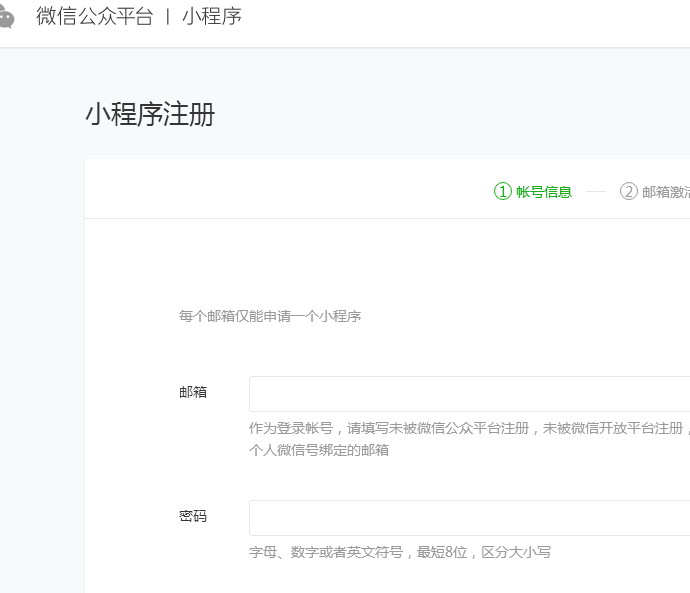Select step 2 邮箱激活
The width and height of the screenshot is (690, 593).
[x=655, y=192]
